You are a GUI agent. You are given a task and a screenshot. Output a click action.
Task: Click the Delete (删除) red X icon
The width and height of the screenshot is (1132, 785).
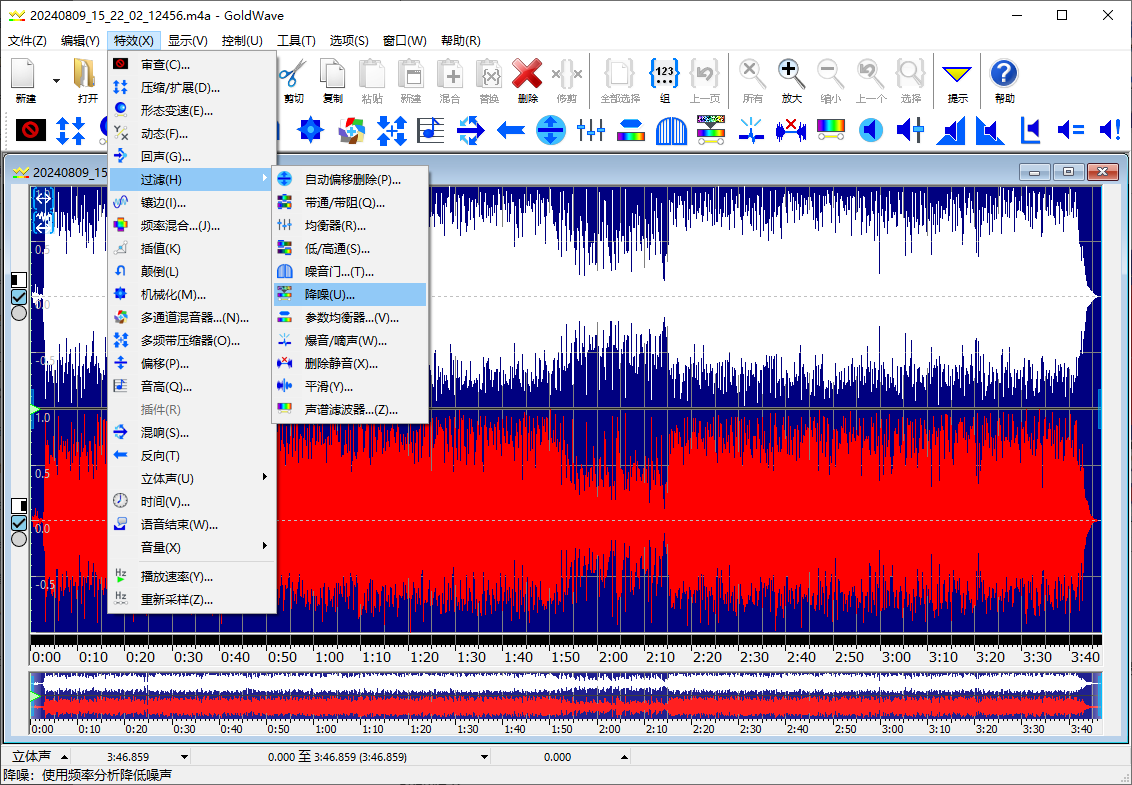pyautogui.click(x=527, y=74)
